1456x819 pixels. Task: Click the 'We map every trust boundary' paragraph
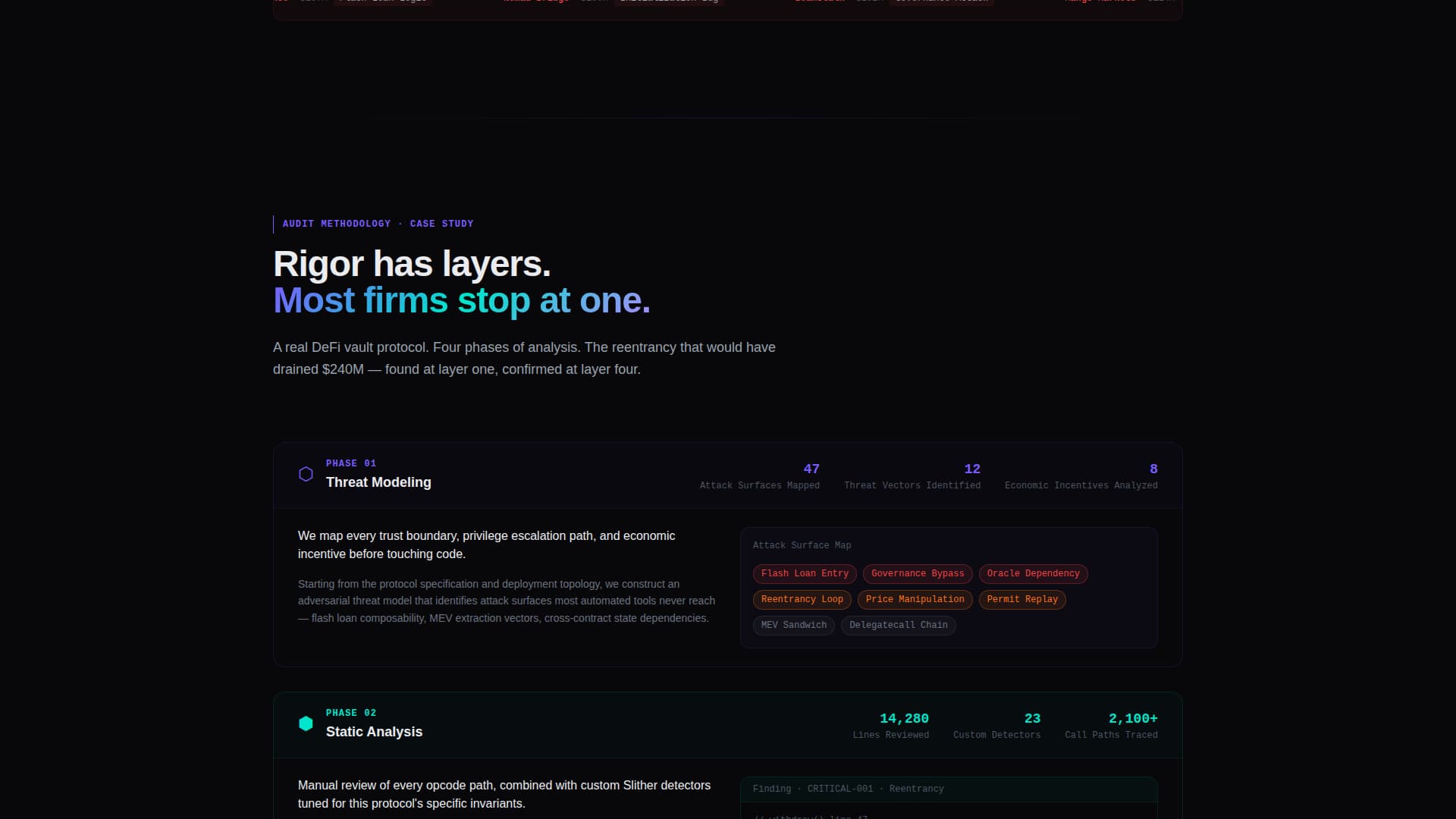pos(487,544)
